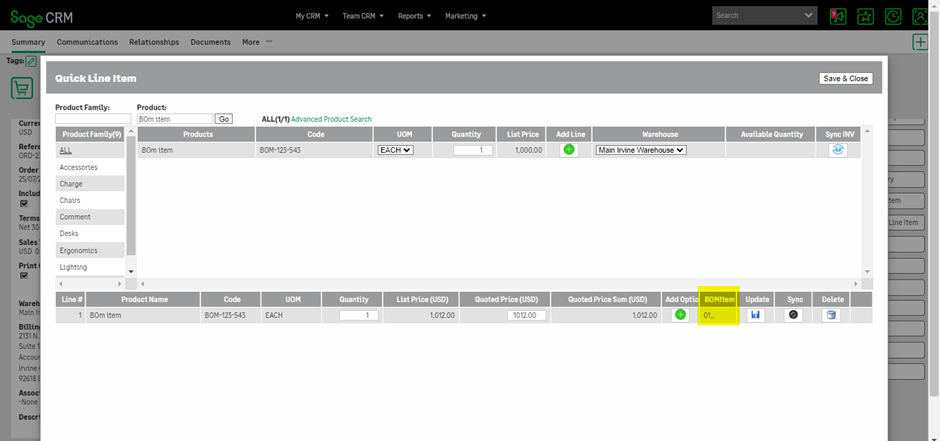Click the Sync INV icon in product row
Viewport: 940px width, 441px height.
838,150
